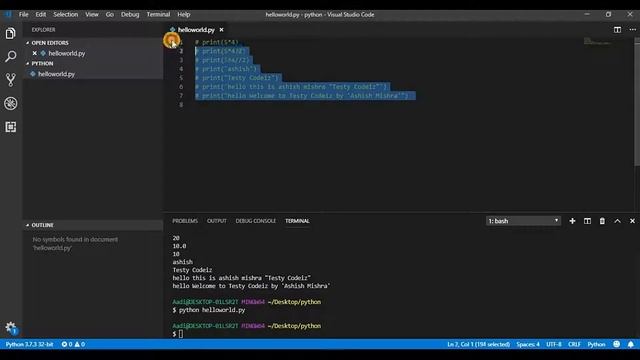The image size is (640, 360).
Task: Open the Debug menu
Action: pos(130,14)
